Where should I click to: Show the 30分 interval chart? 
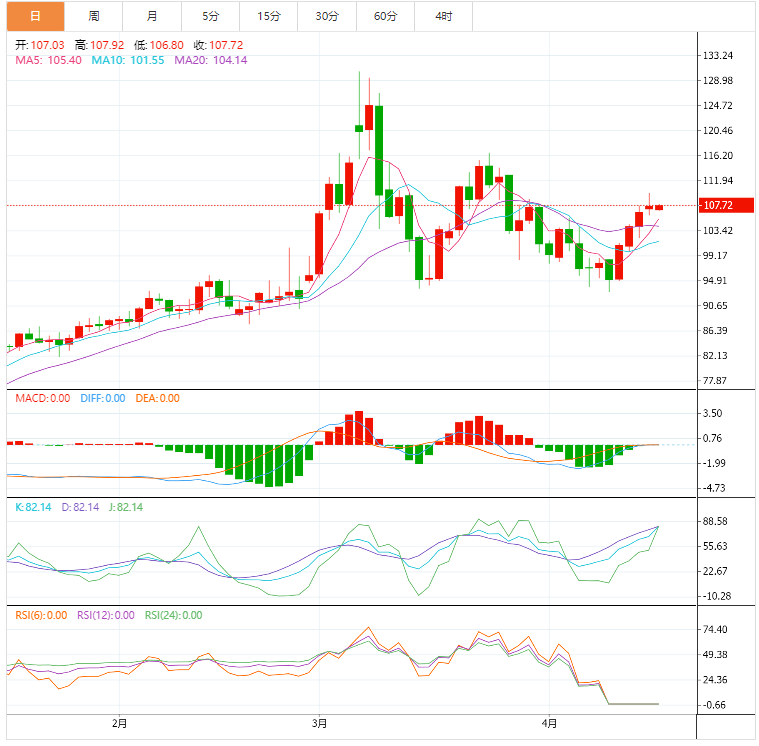pos(326,16)
